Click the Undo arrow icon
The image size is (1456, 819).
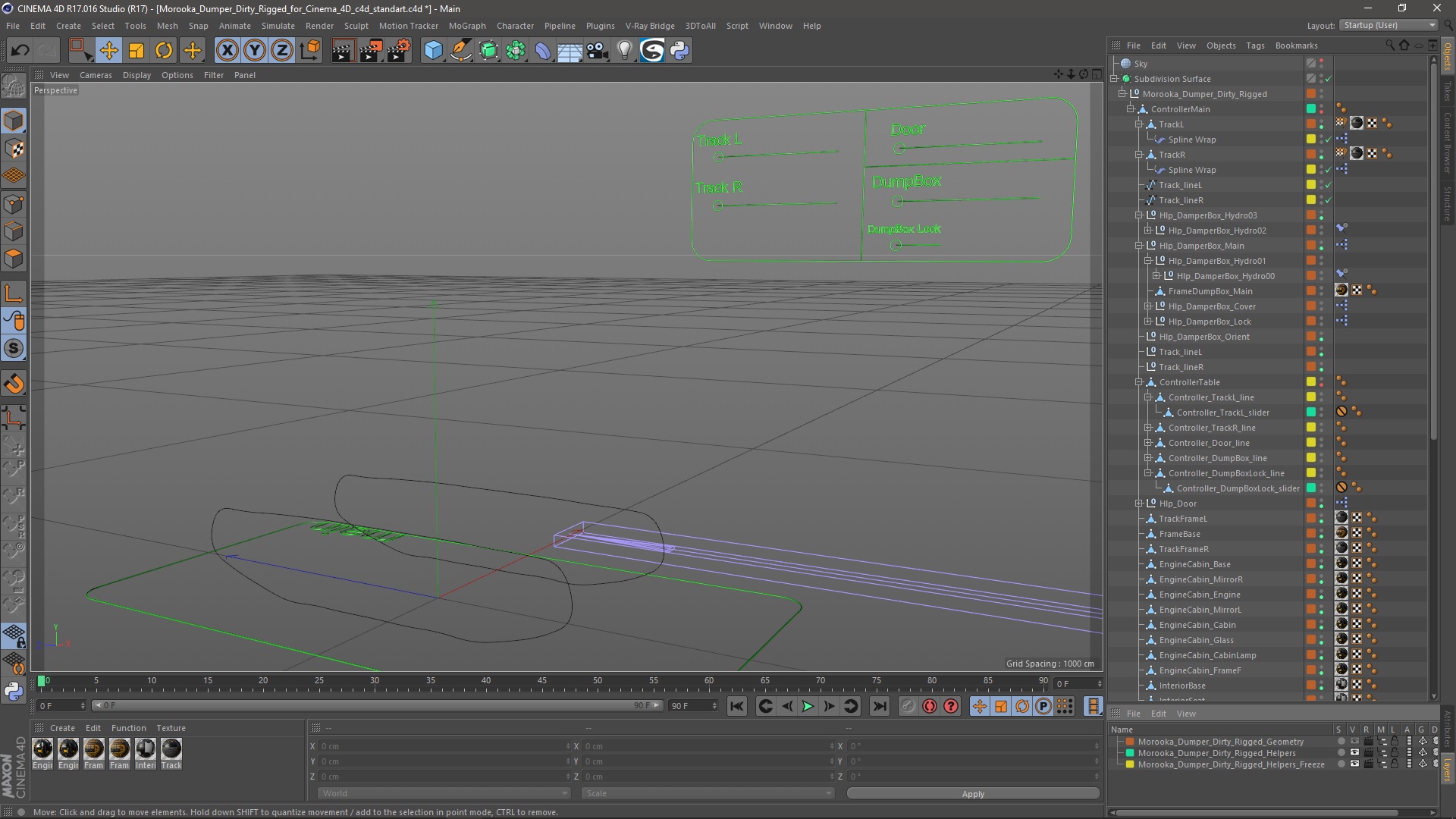[x=20, y=51]
